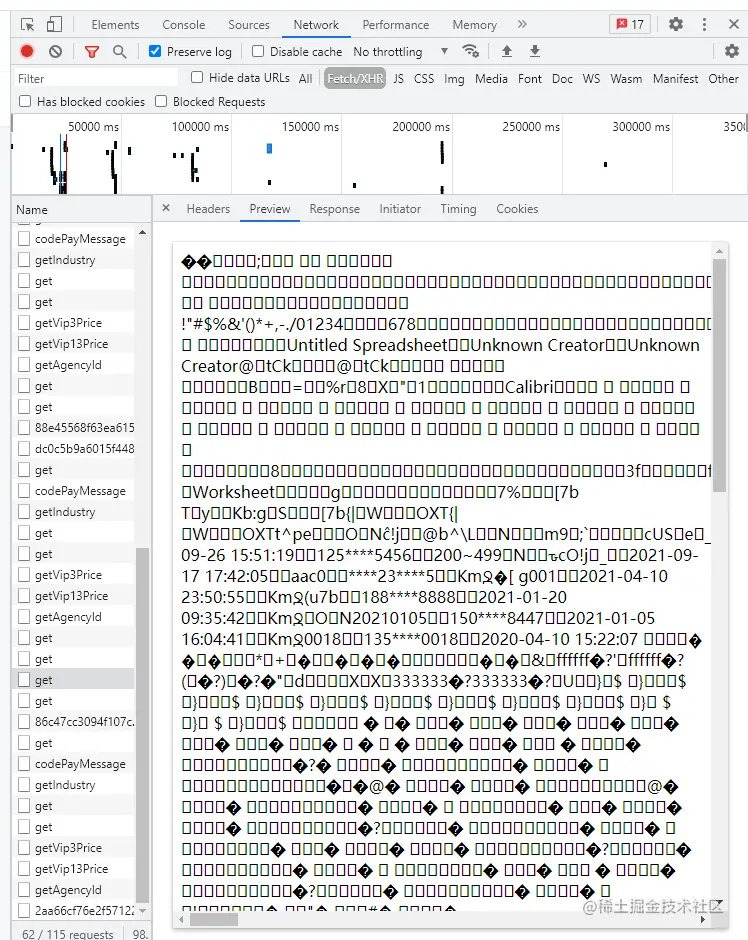Click the Filter text input

[x=96, y=78]
